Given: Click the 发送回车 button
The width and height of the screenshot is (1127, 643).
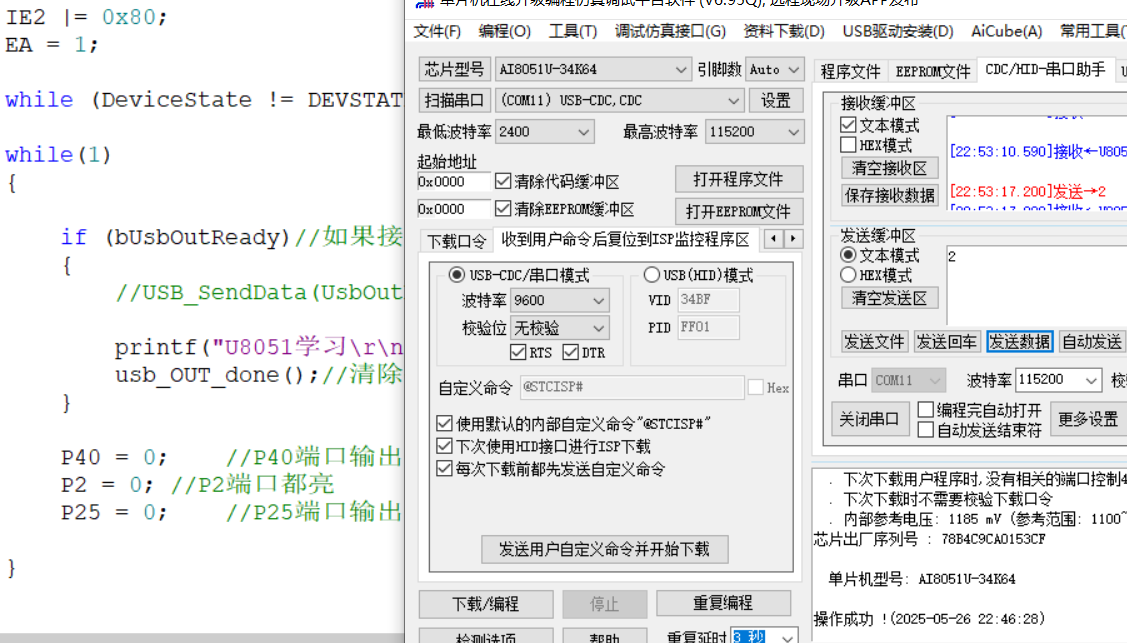Looking at the screenshot, I should pyautogui.click(x=947, y=342).
